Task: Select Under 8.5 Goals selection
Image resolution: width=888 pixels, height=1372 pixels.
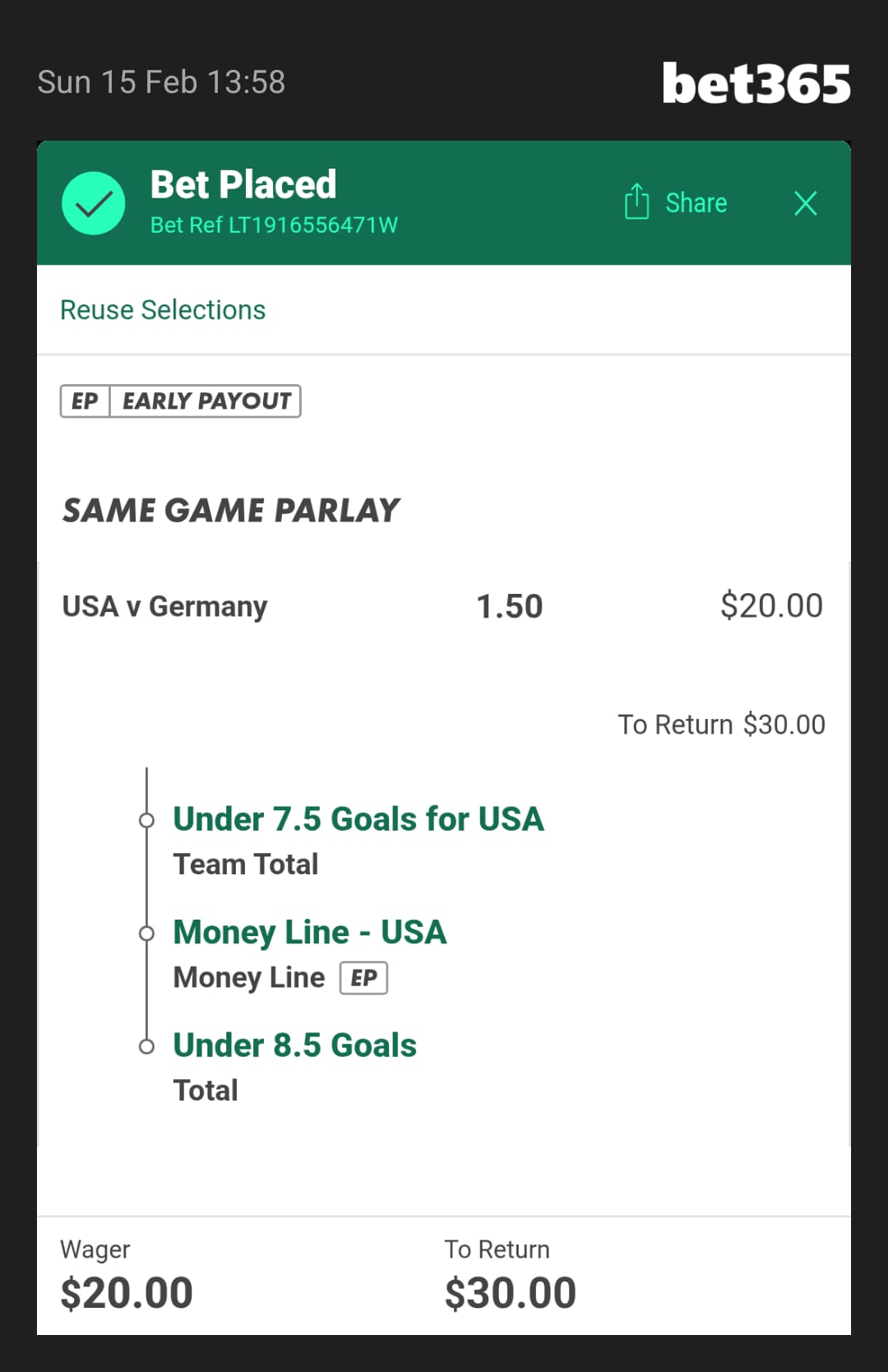Action: tap(294, 1045)
